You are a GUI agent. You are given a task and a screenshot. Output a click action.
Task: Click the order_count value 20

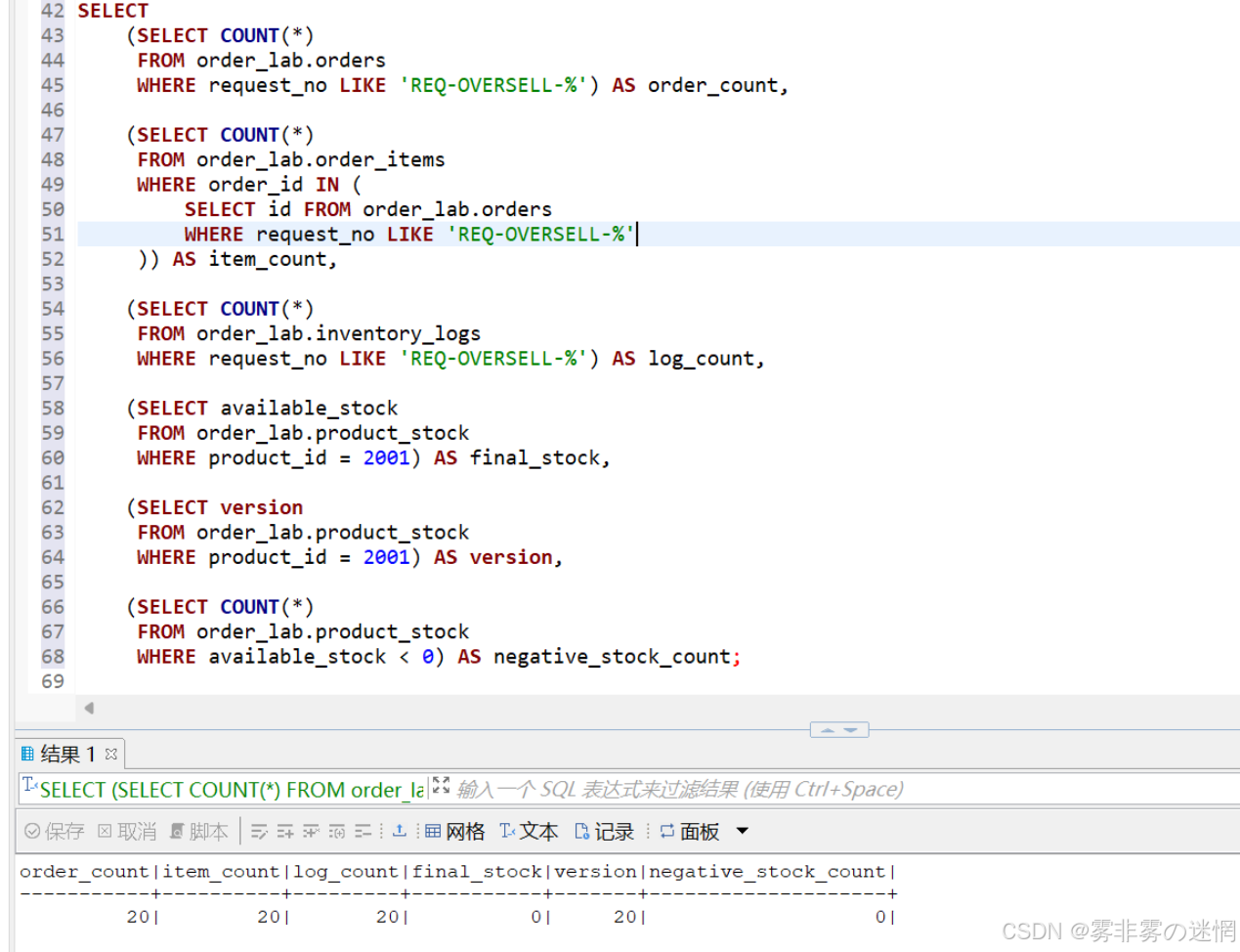138,917
